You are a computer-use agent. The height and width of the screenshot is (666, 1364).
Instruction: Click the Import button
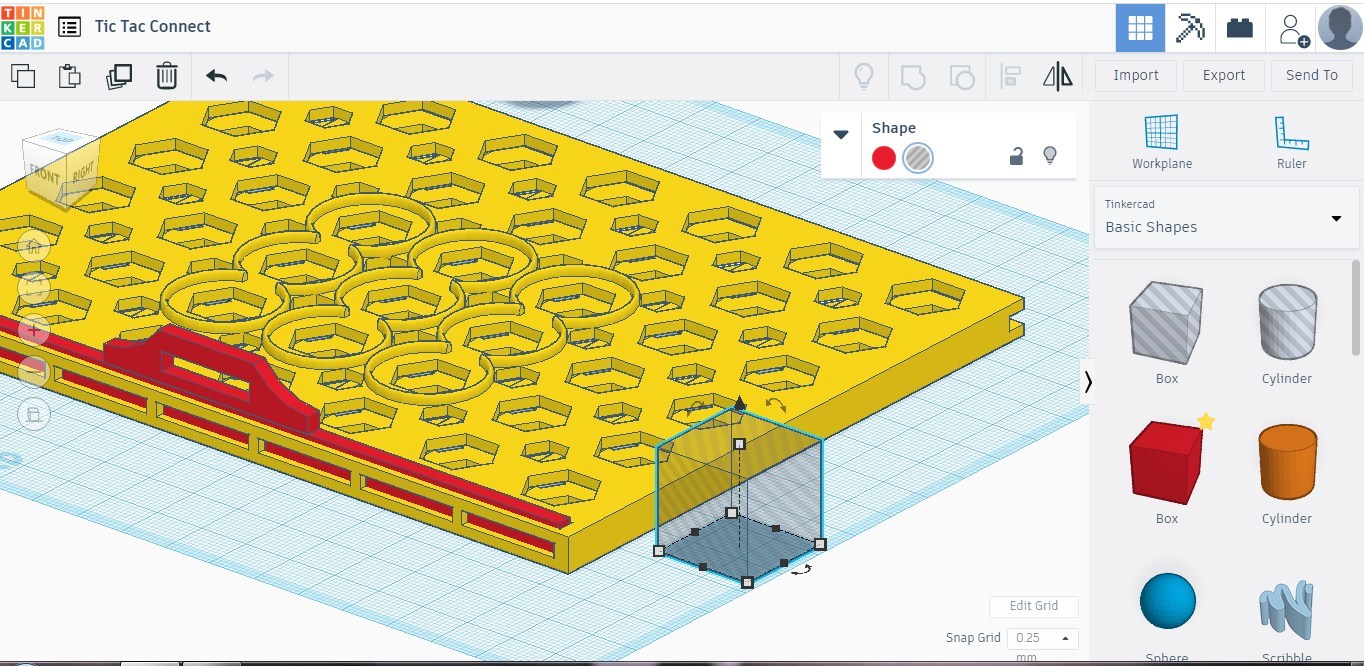(1136, 75)
